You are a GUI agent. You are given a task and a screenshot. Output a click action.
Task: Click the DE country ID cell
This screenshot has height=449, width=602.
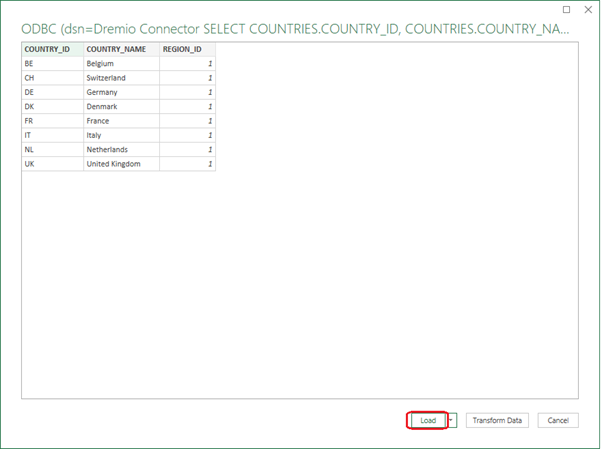[52, 92]
